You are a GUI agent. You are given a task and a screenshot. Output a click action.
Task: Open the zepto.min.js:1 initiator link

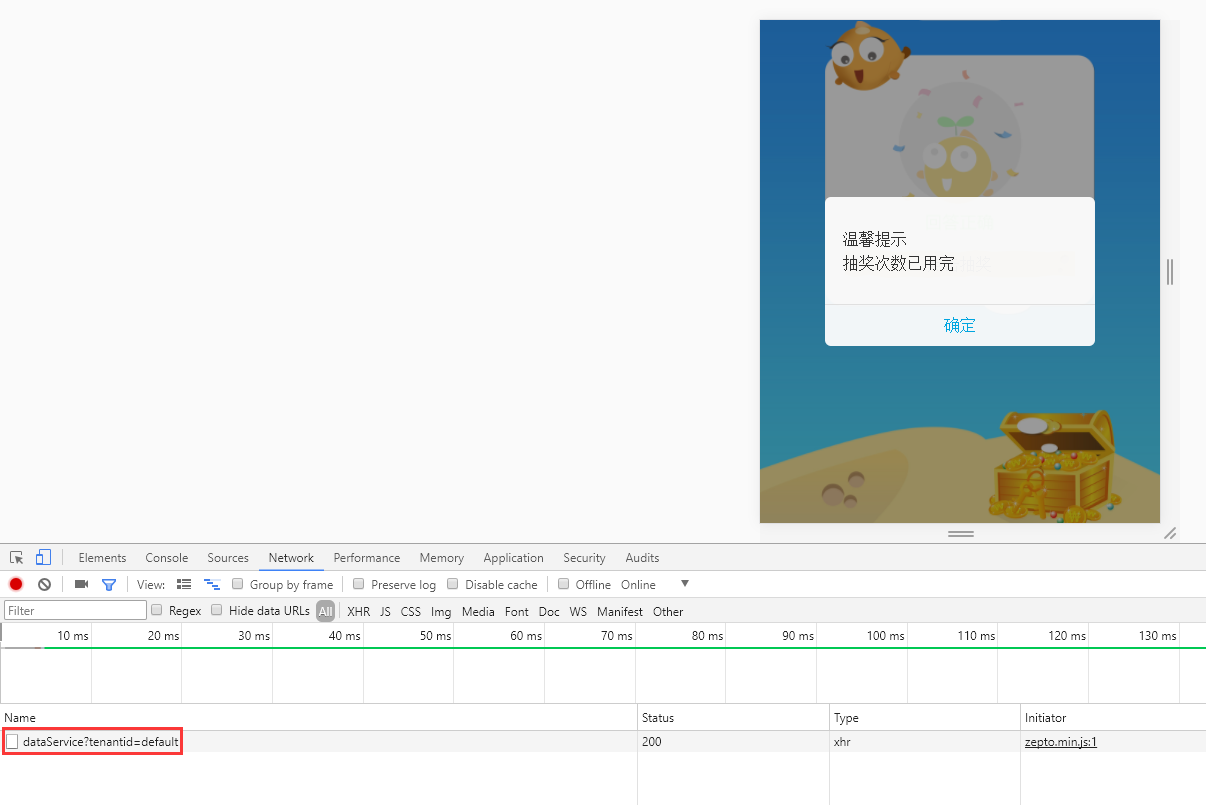coord(1061,742)
